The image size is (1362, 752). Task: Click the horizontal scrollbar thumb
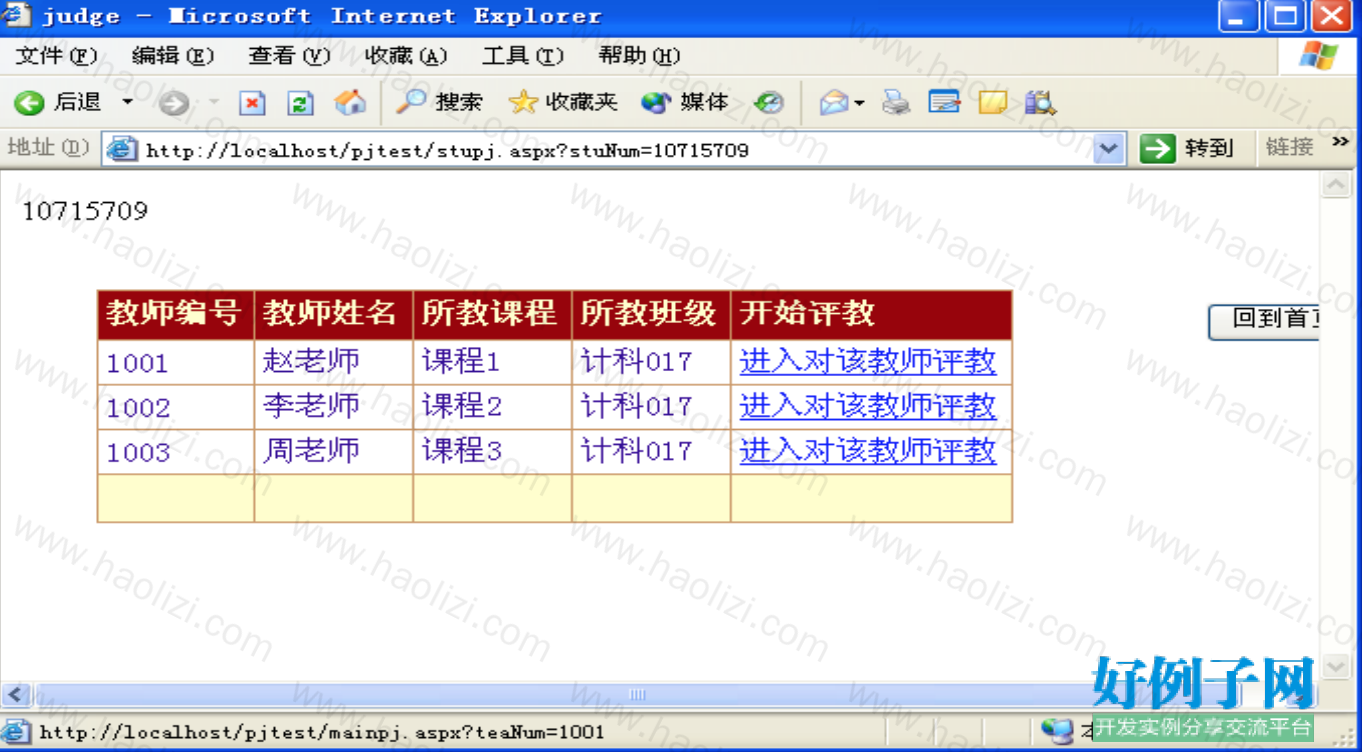637,694
